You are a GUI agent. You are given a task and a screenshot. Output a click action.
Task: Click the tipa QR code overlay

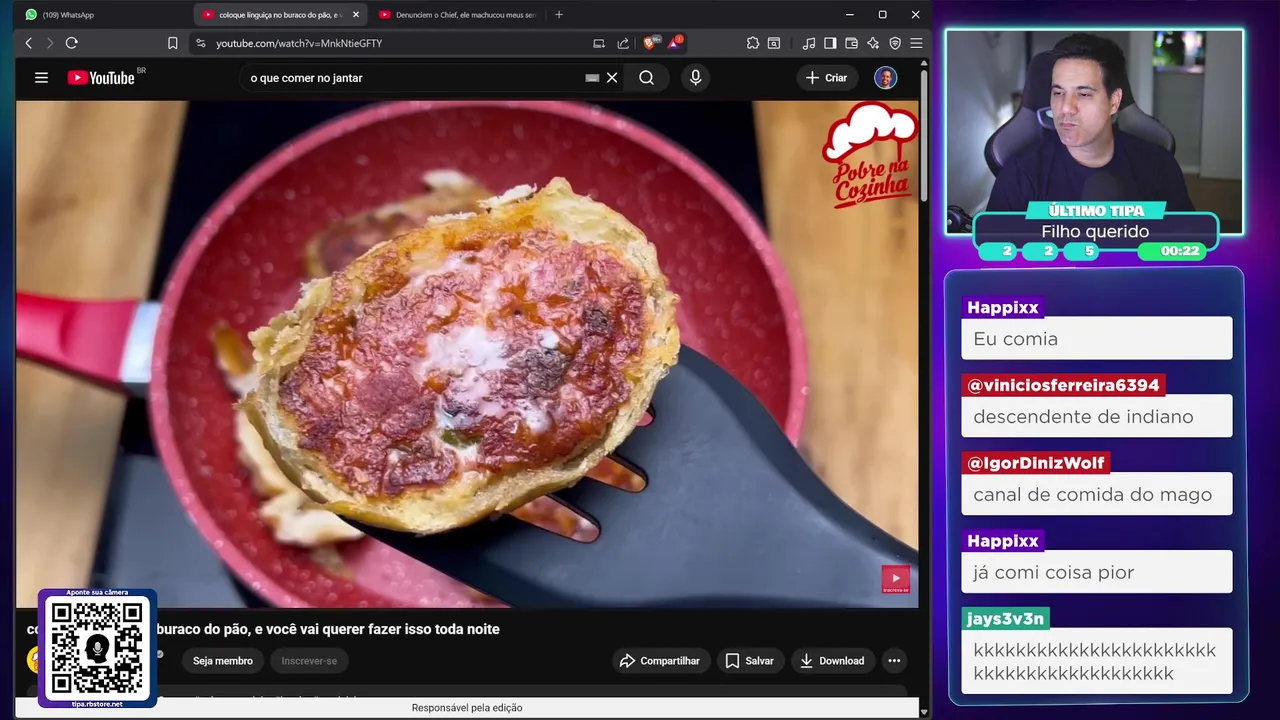pos(97,648)
